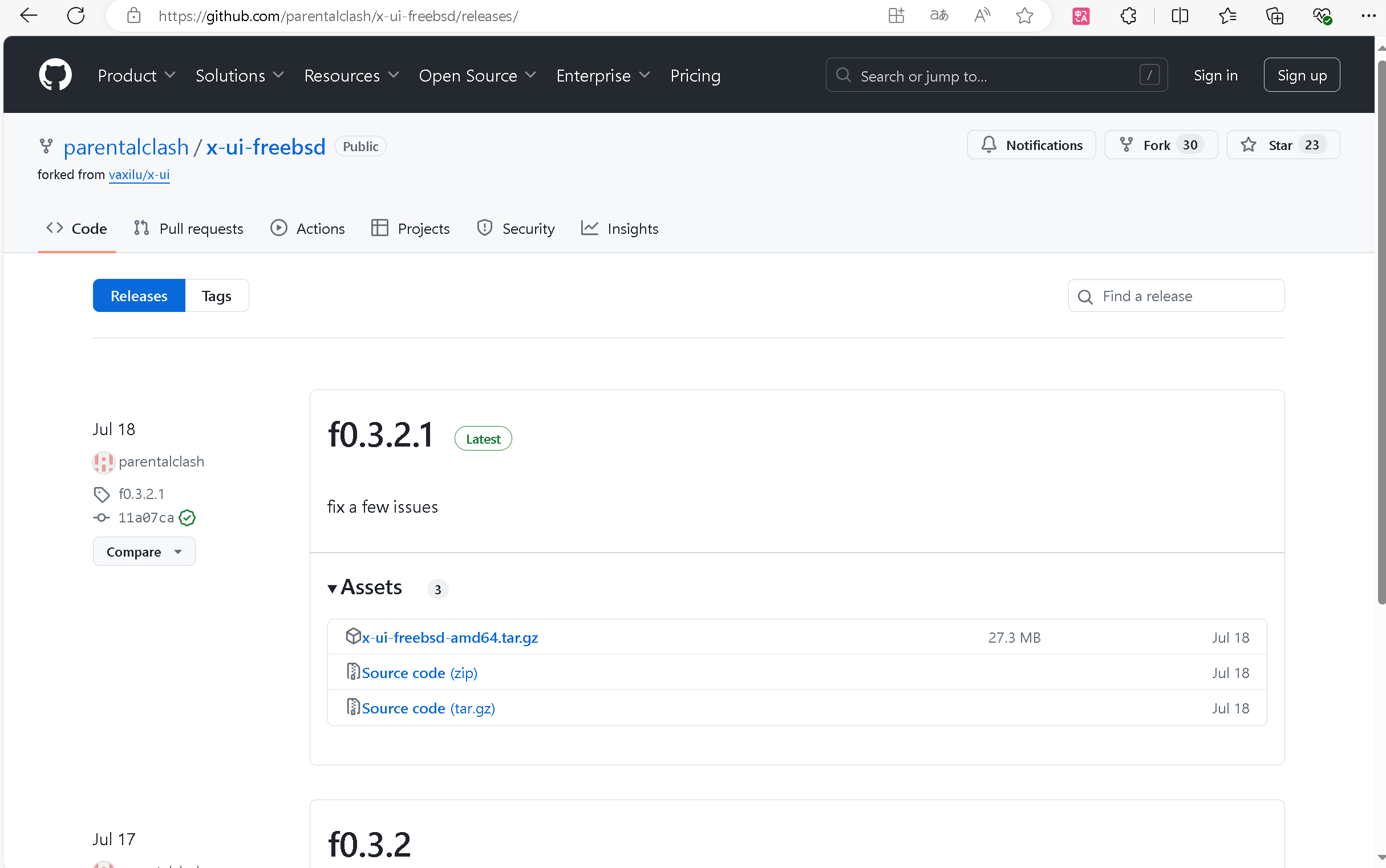Reload the page with refresh icon
The image size is (1386, 868).
coord(76,15)
